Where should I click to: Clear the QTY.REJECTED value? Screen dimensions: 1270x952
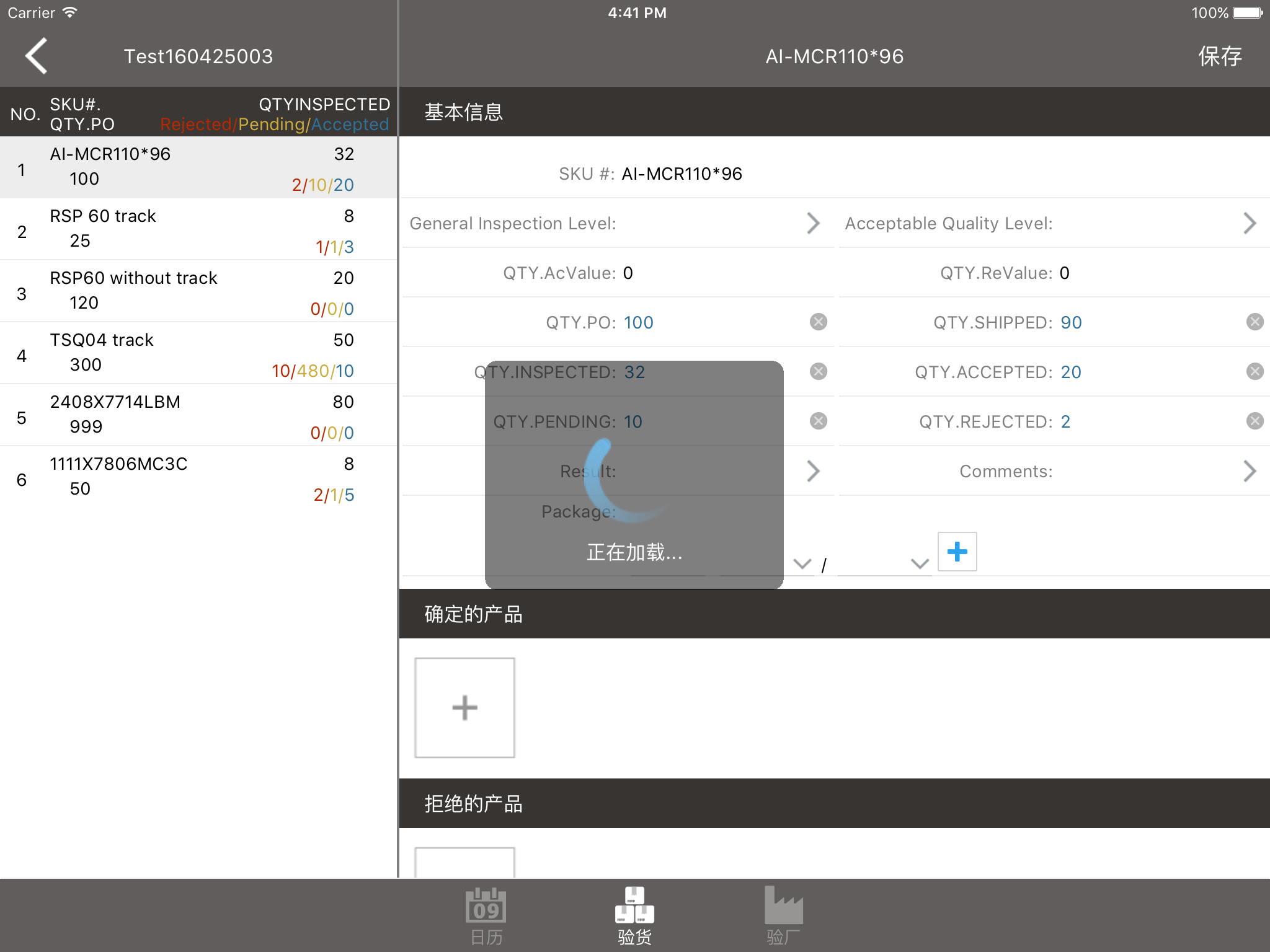coord(1254,421)
